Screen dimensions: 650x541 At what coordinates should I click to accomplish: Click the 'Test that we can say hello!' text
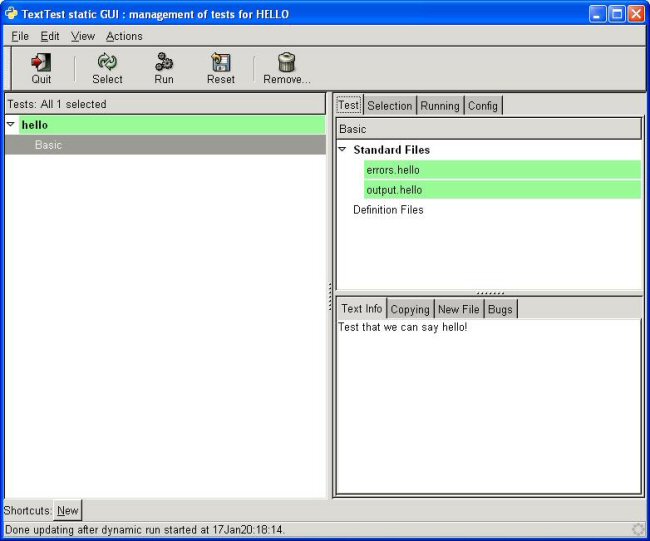click(x=403, y=327)
